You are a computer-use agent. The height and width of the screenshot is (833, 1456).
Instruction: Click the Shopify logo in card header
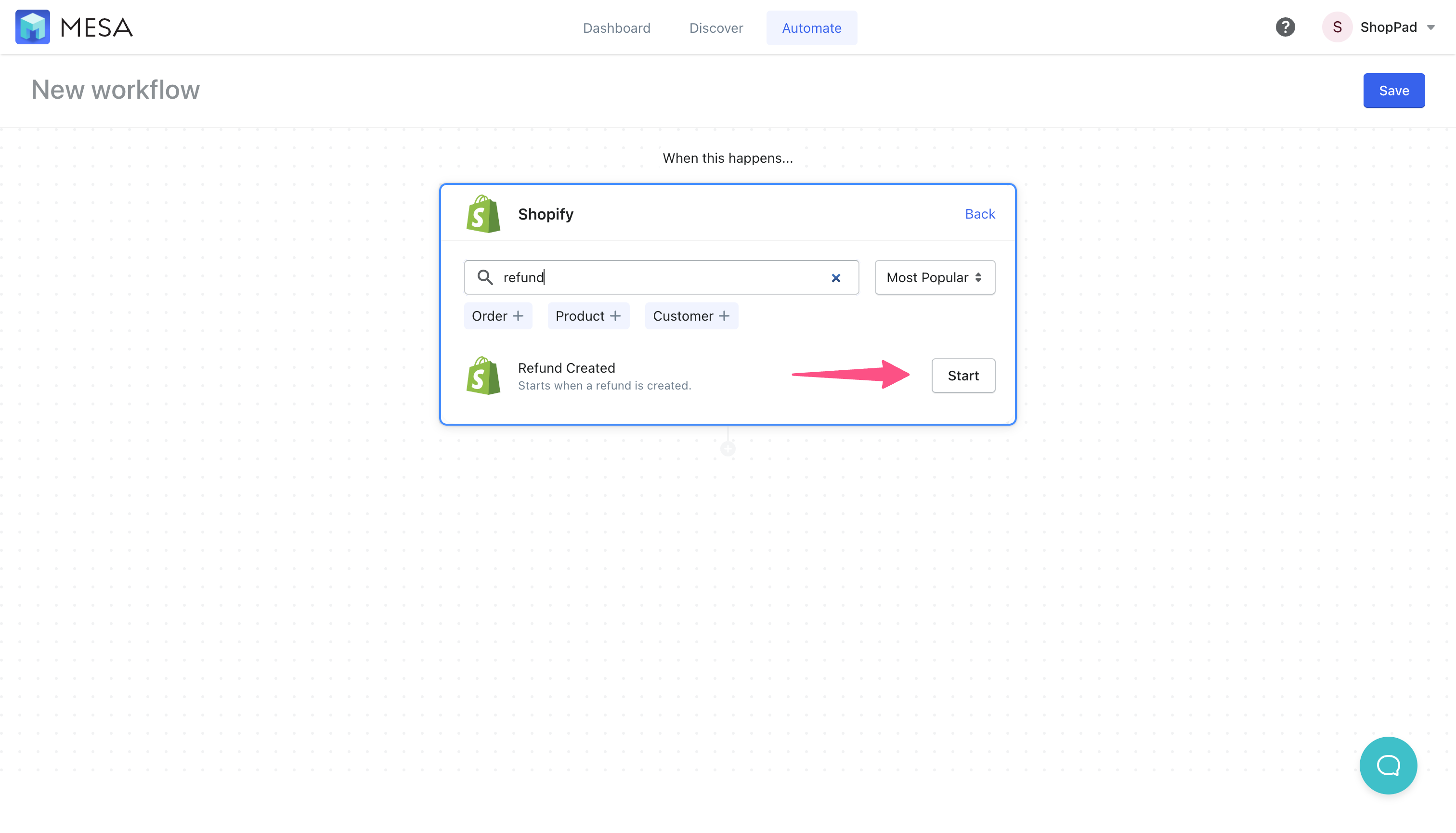[x=483, y=213]
